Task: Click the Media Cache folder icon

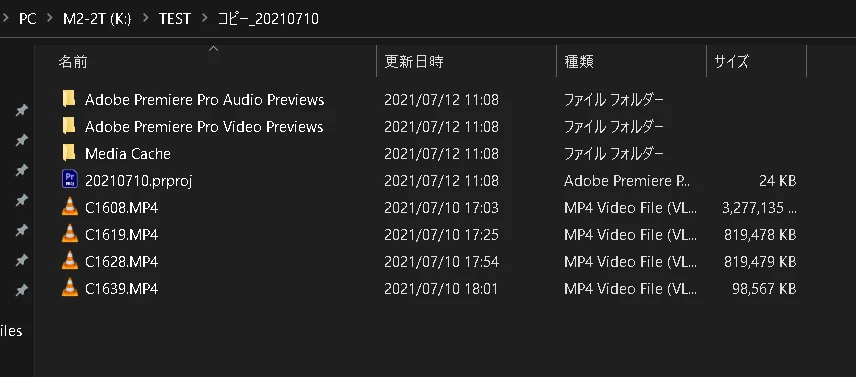Action: coord(69,153)
